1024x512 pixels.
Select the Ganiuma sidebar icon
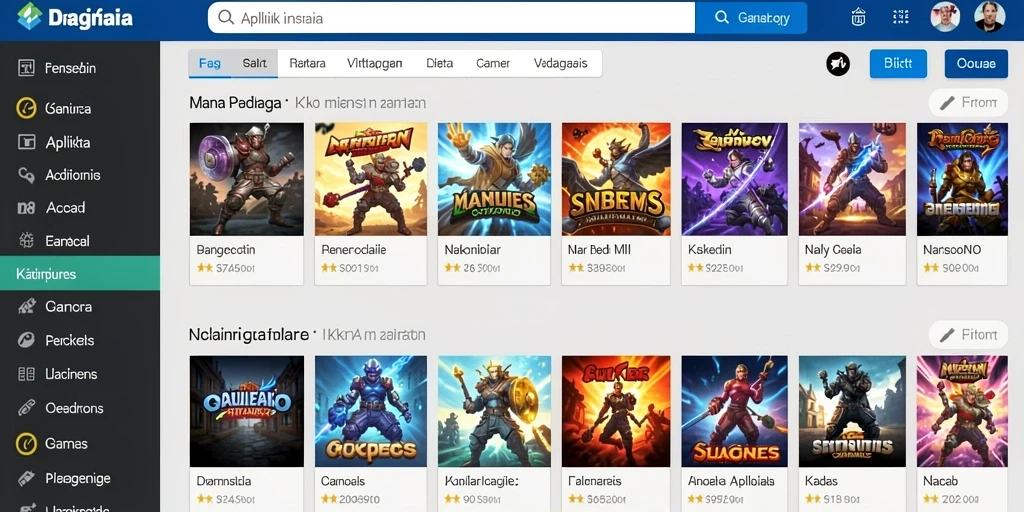26,108
